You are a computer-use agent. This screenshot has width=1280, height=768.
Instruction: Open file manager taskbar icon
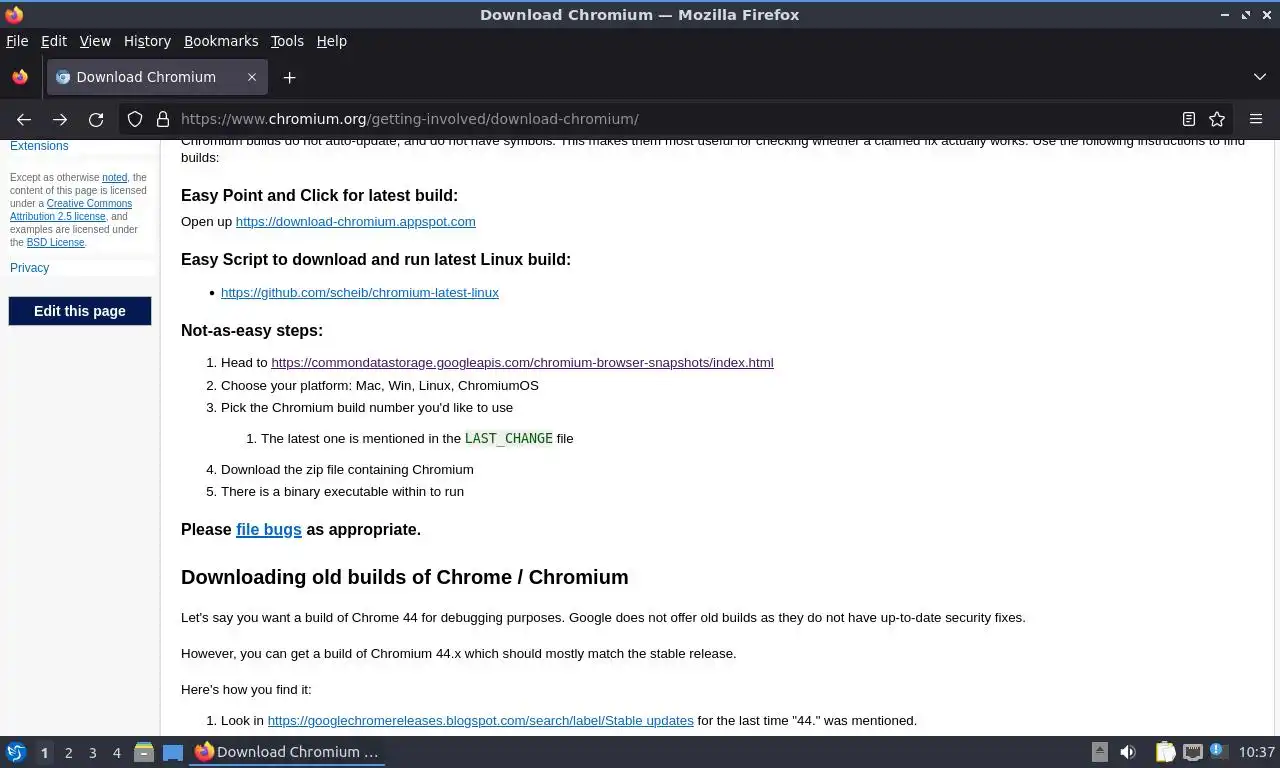pyautogui.click(x=144, y=752)
